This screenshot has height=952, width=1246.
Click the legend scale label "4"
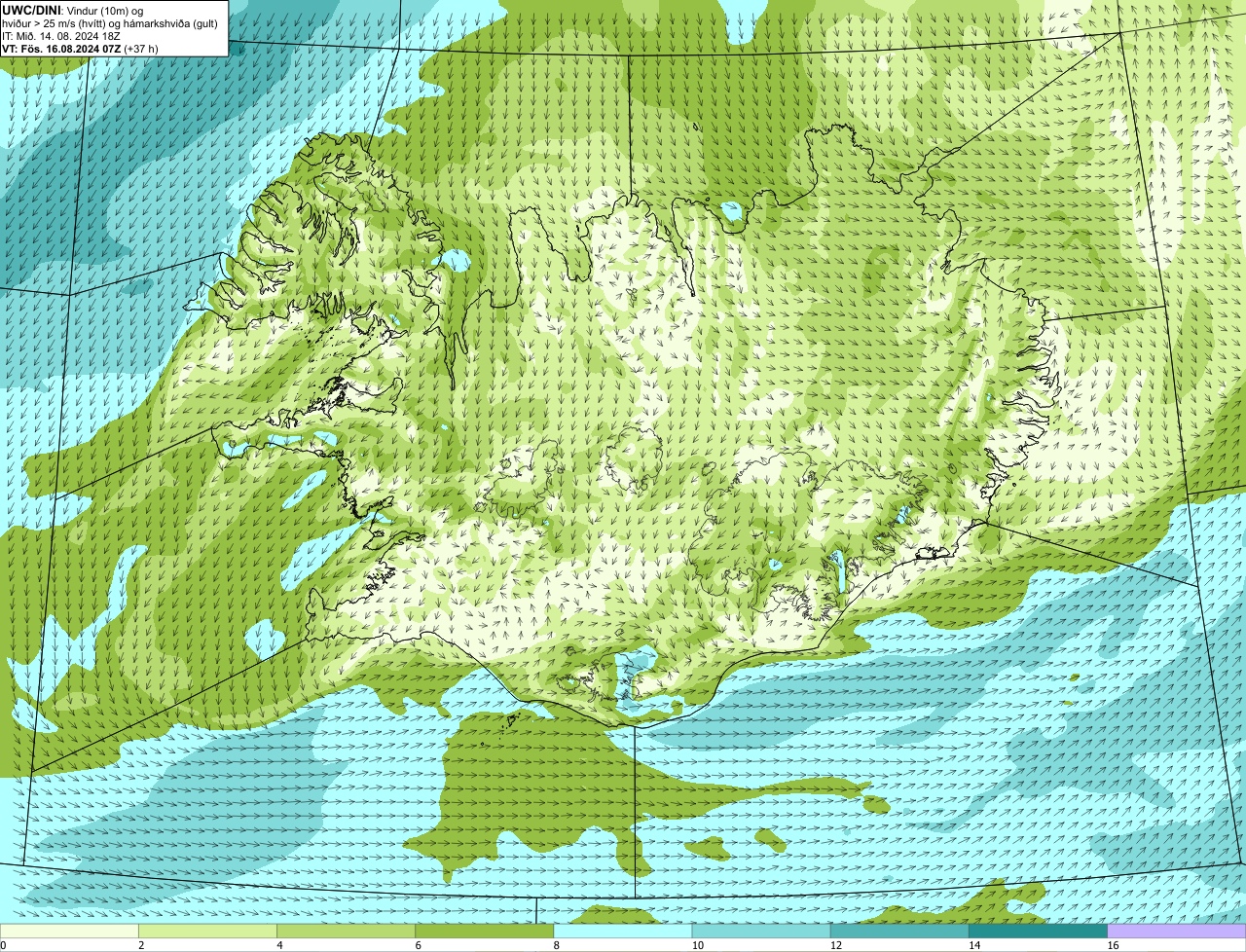(279, 945)
